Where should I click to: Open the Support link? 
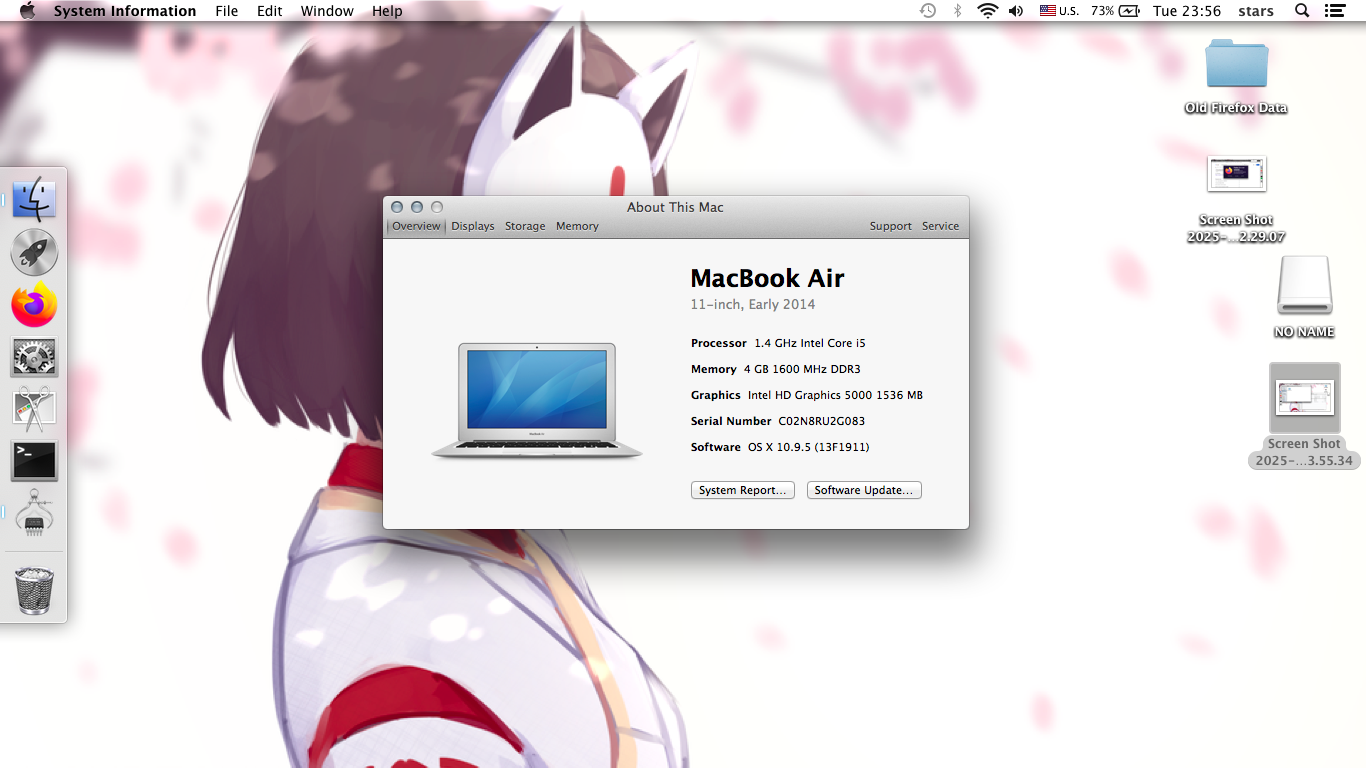[x=890, y=226]
